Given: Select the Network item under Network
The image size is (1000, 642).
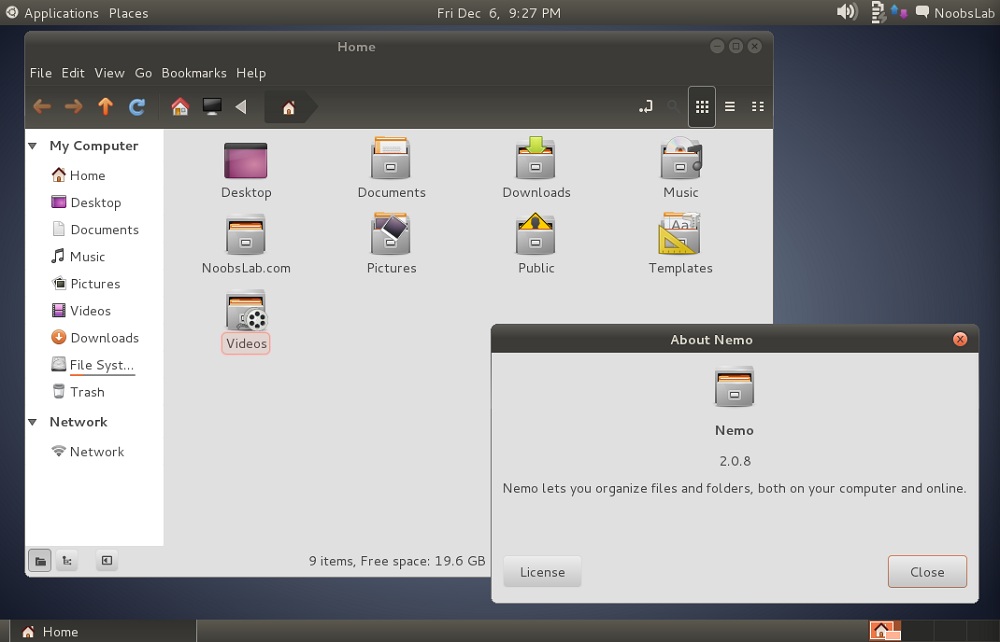Looking at the screenshot, I should pos(88,451).
